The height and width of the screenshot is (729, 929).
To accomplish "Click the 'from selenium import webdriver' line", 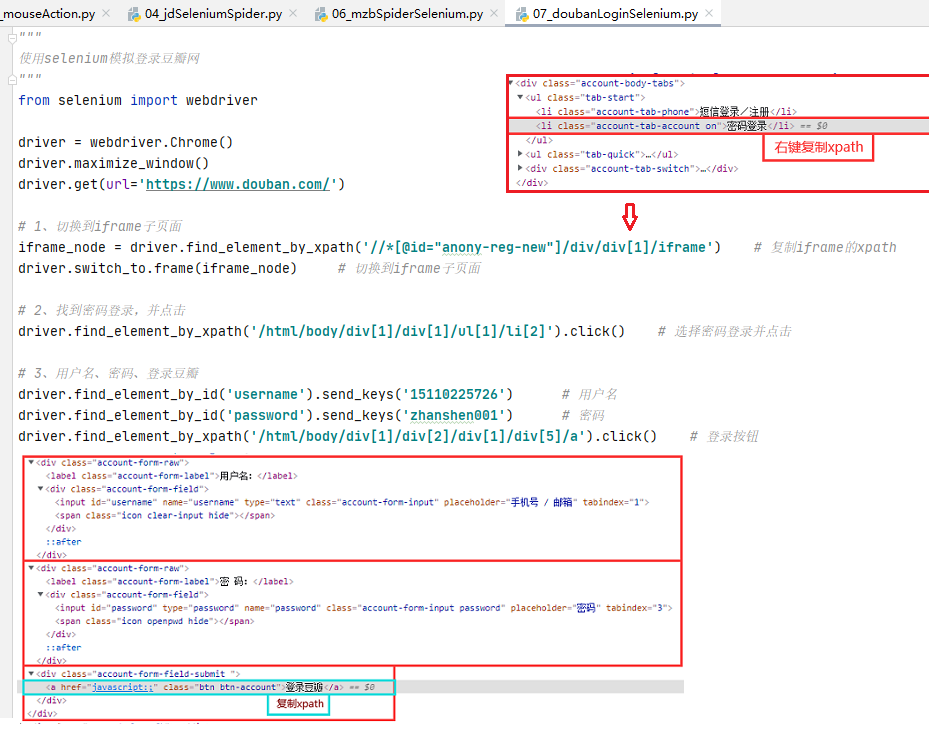I will pos(138,100).
